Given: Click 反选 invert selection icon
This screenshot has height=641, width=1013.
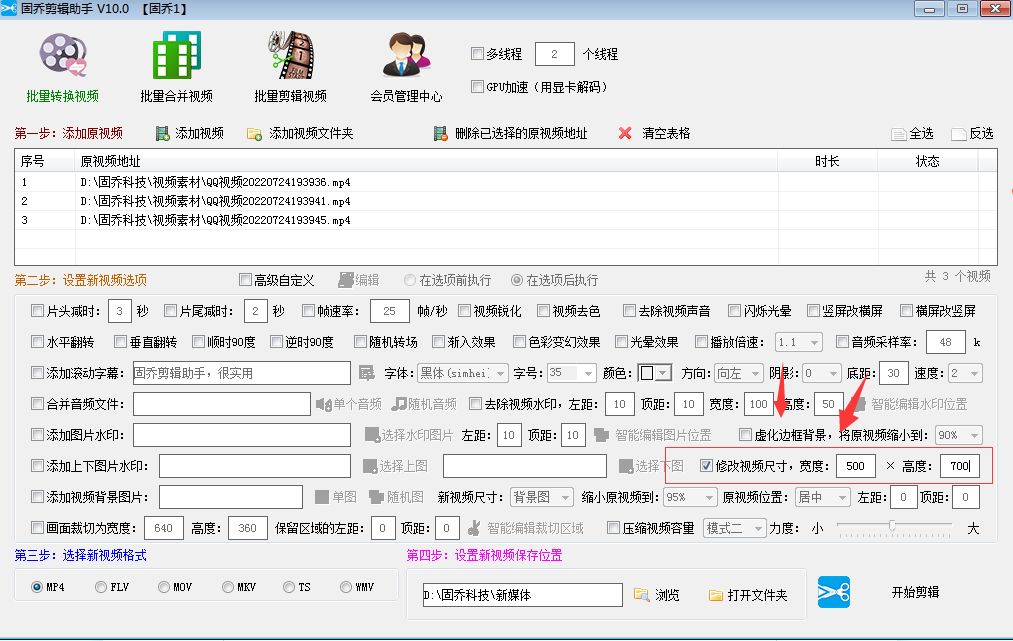Looking at the screenshot, I should [959, 134].
